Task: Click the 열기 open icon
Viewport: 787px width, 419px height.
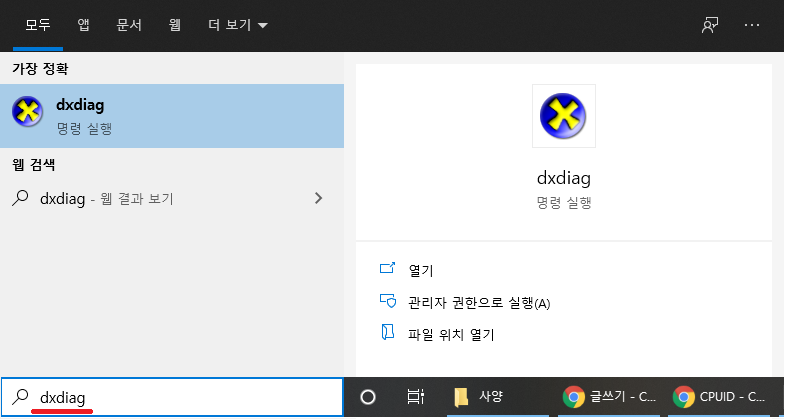Action: 387,268
